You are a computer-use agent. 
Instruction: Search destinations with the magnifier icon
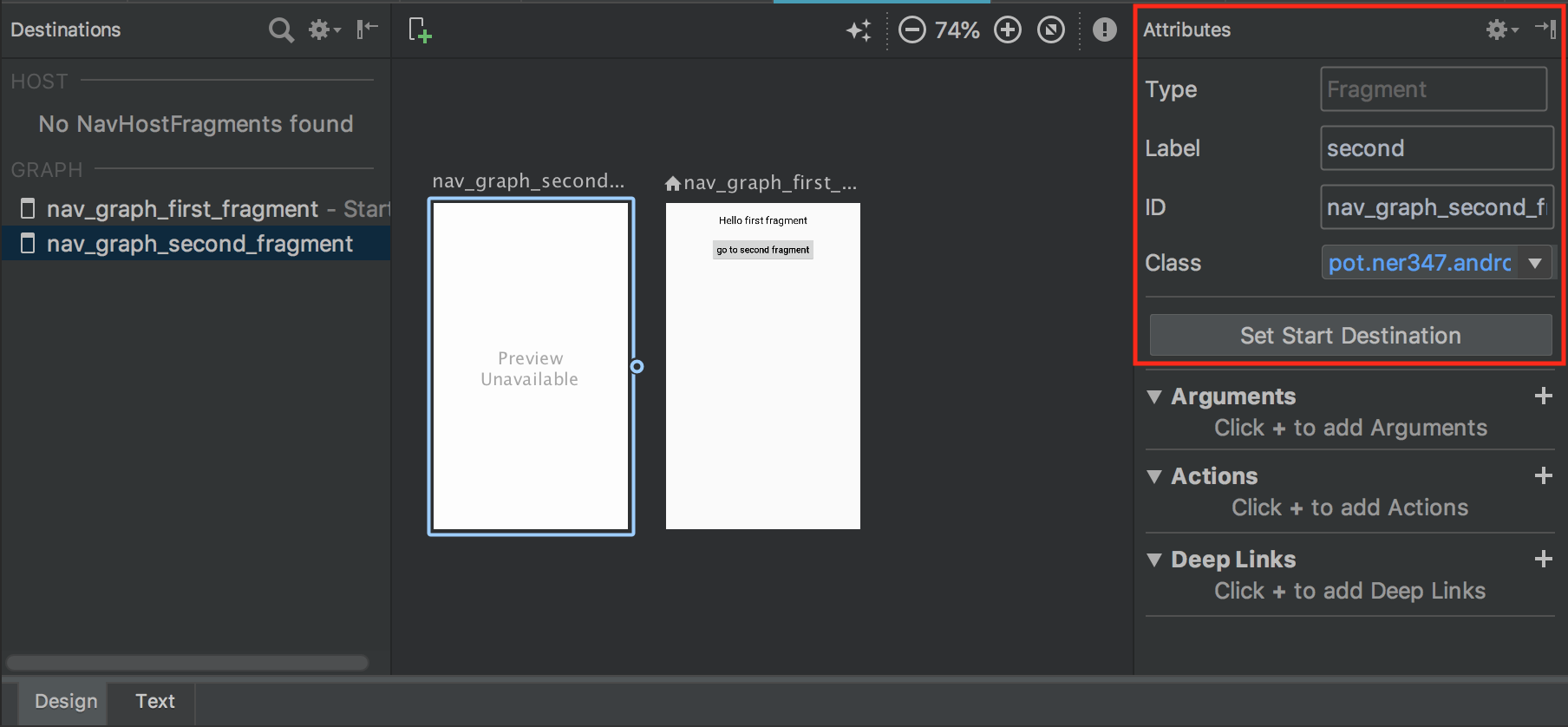281,30
